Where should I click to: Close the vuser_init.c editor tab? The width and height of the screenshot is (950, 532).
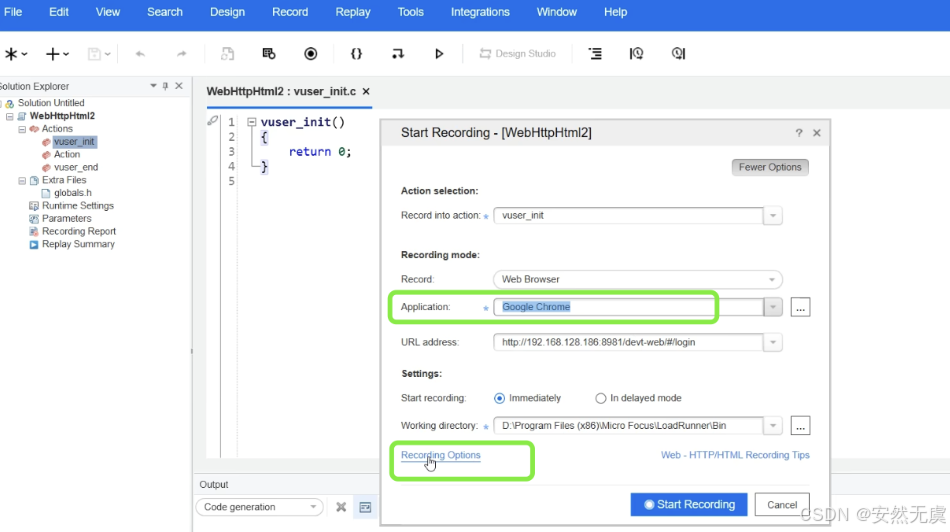366,91
